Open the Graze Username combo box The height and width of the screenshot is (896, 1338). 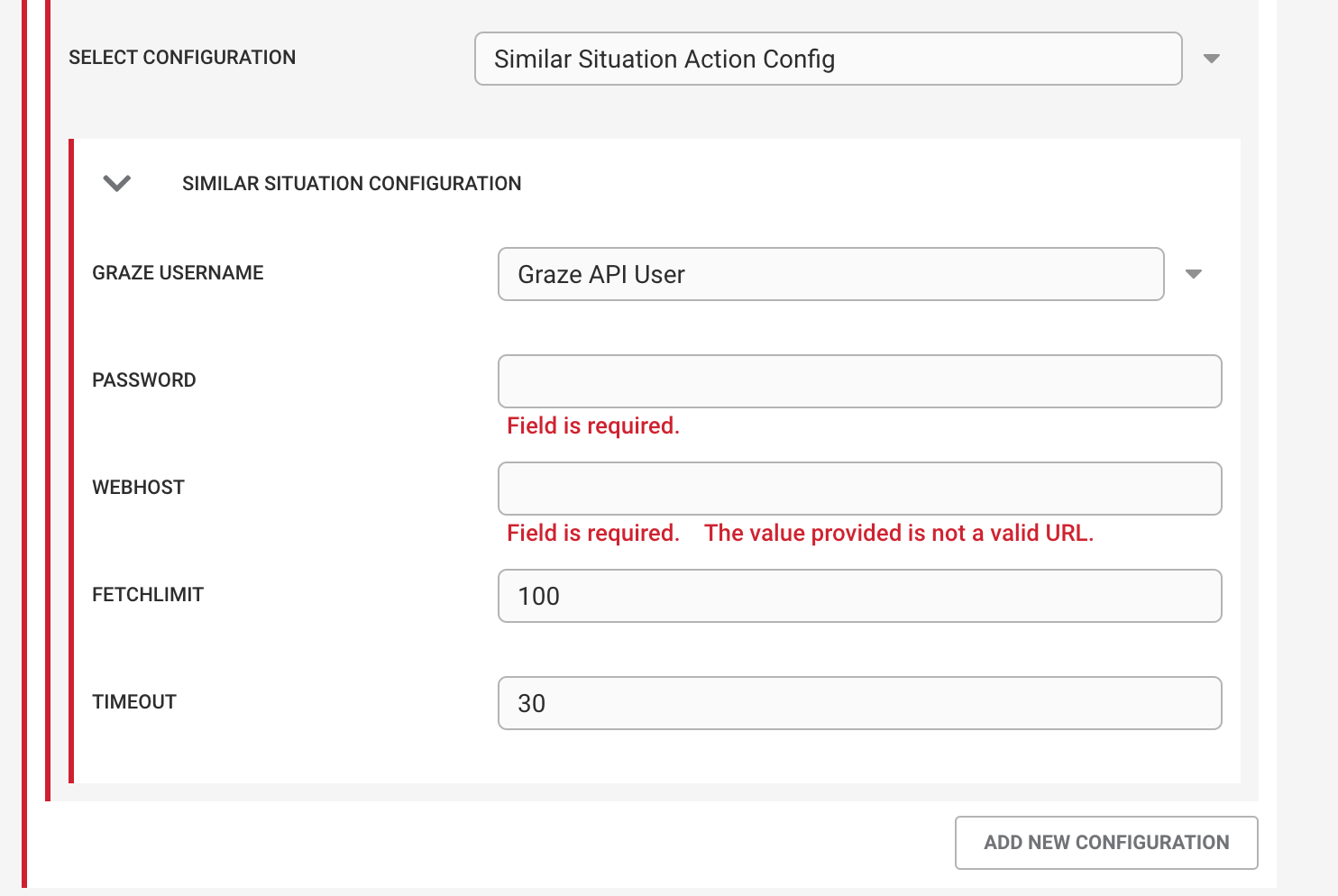click(x=830, y=274)
